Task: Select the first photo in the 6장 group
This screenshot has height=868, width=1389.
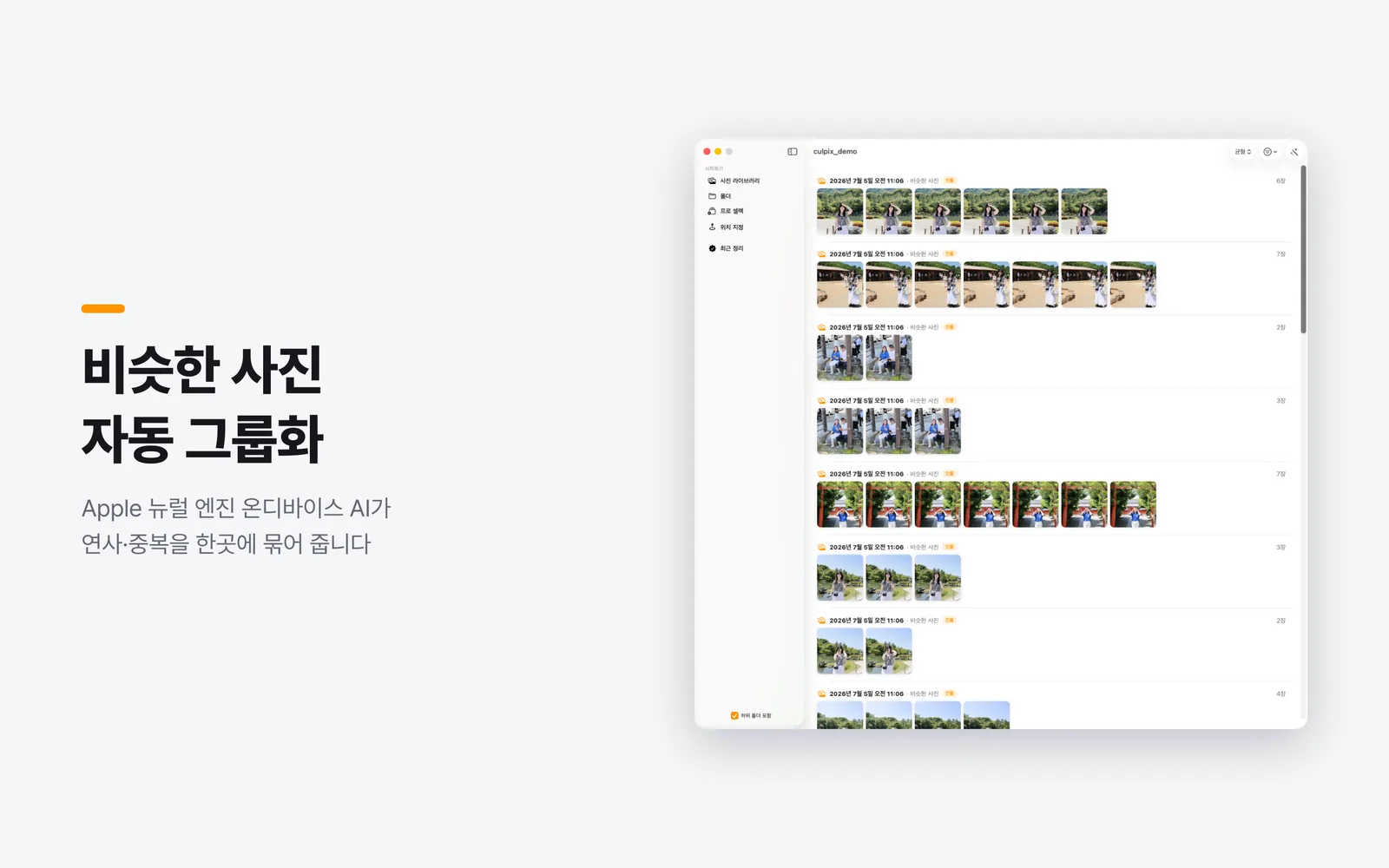Action: (x=840, y=212)
